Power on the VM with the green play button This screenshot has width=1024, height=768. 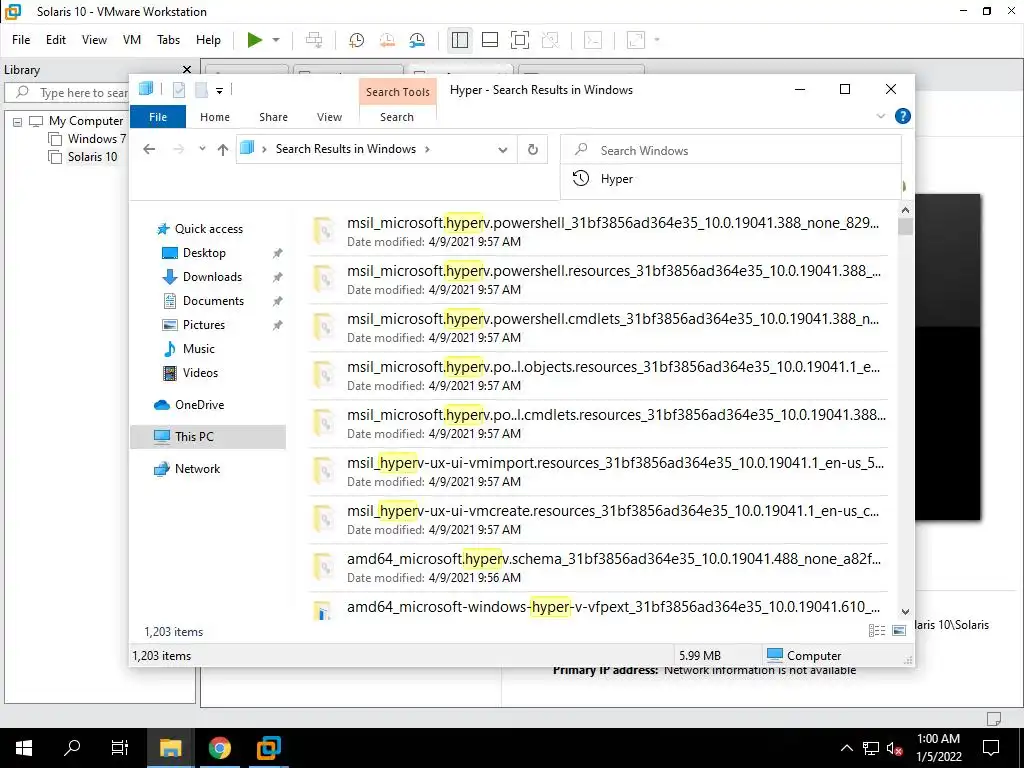(x=255, y=40)
